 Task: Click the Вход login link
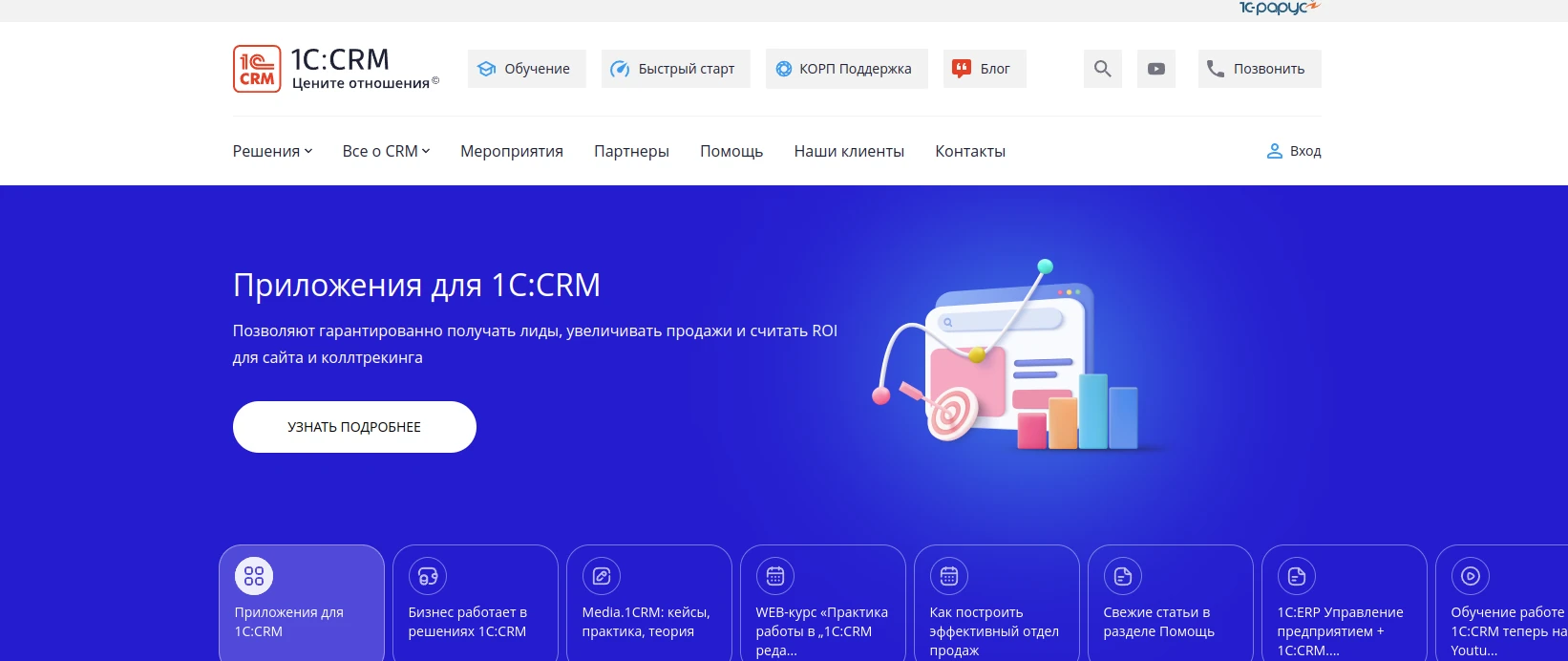coord(1294,151)
